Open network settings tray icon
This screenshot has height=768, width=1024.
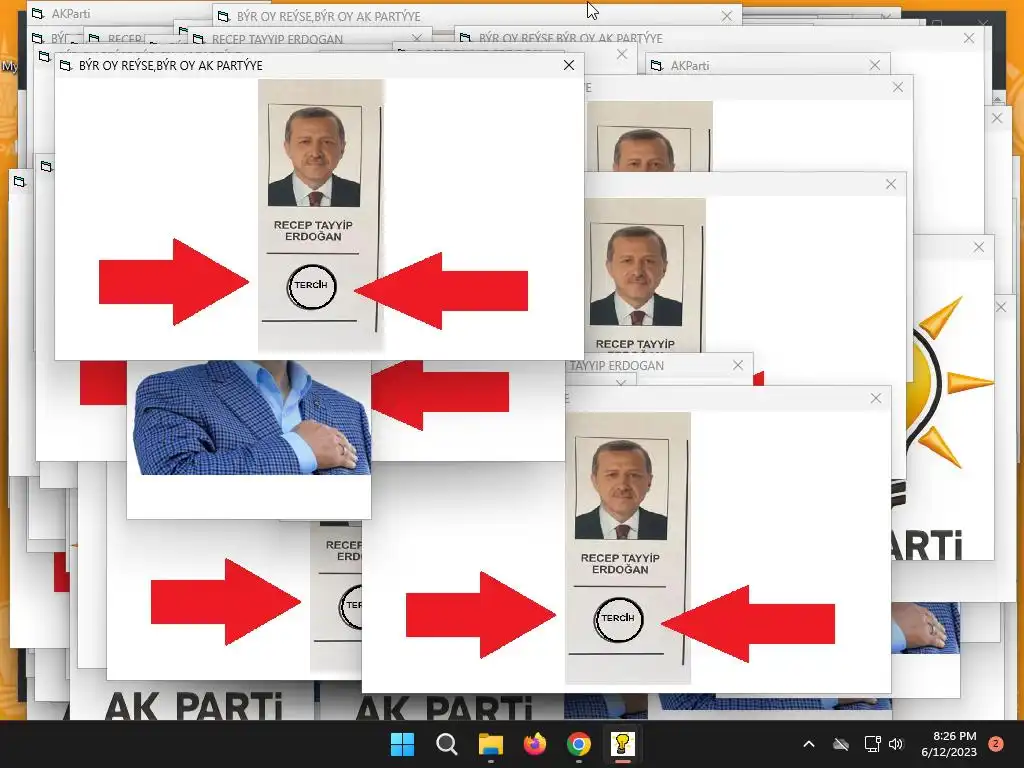pos(872,744)
